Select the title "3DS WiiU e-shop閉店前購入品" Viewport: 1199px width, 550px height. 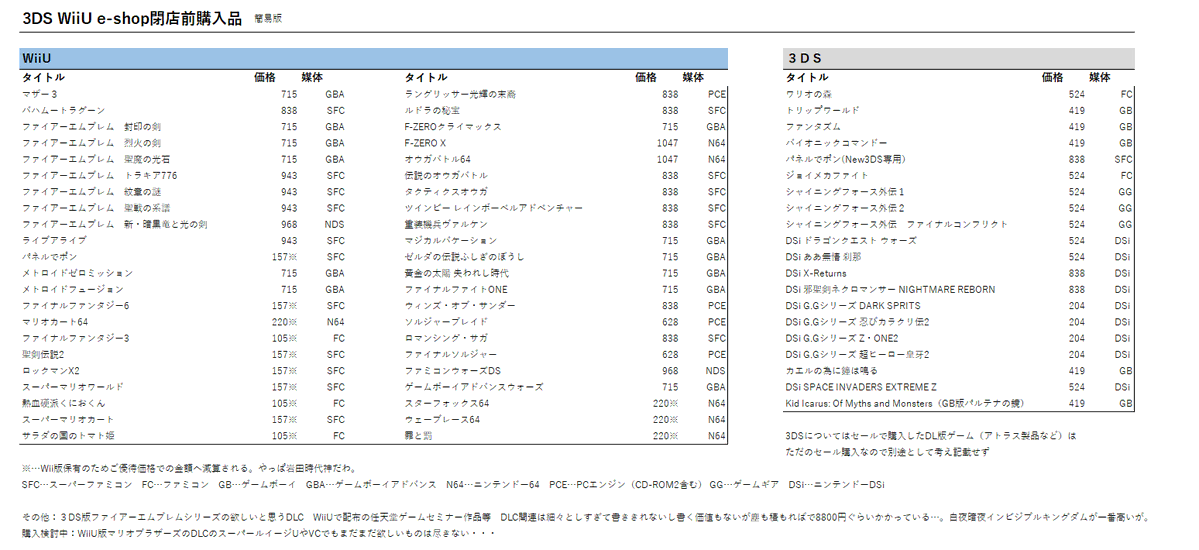(x=133, y=18)
